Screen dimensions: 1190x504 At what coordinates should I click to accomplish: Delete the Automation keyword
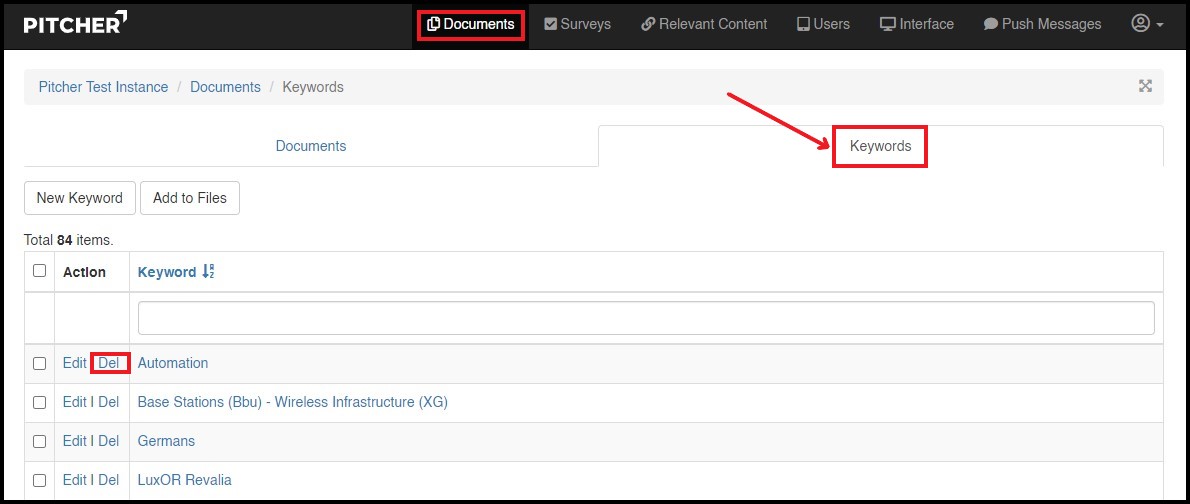click(108, 363)
